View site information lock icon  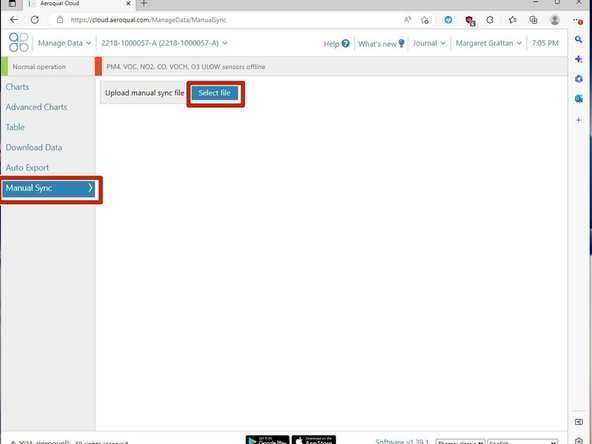pyautogui.click(x=60, y=20)
